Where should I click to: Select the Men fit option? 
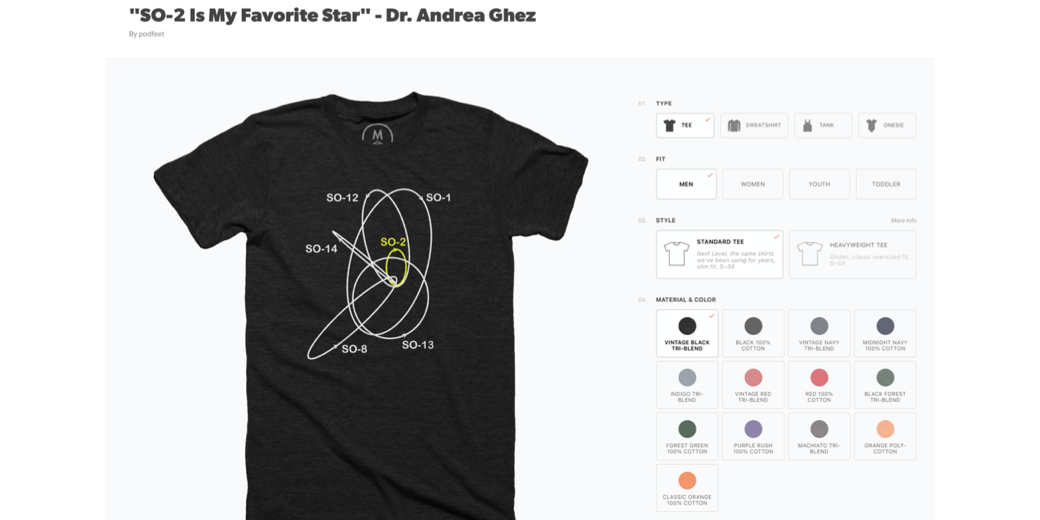686,184
